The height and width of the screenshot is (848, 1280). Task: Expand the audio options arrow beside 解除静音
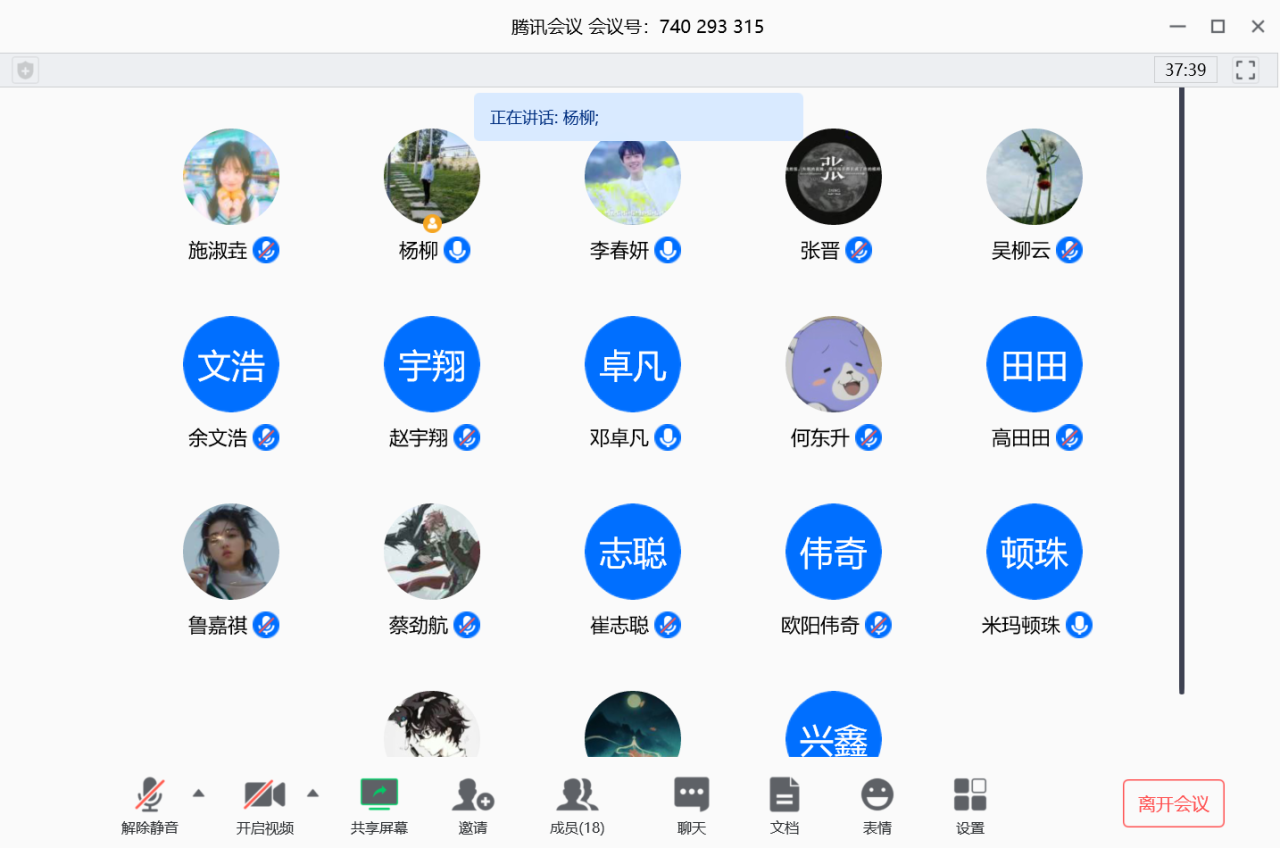tap(198, 793)
